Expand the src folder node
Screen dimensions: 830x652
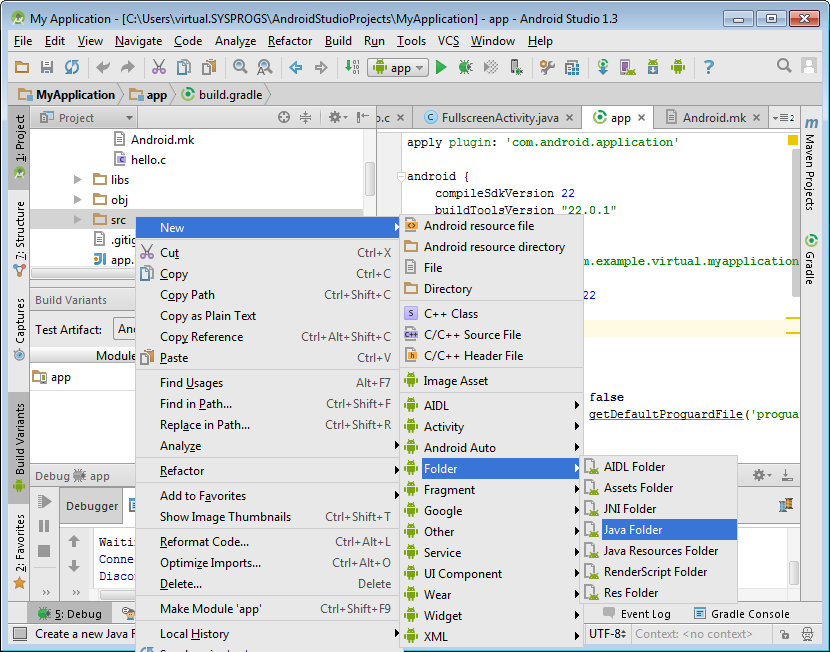pos(77,219)
